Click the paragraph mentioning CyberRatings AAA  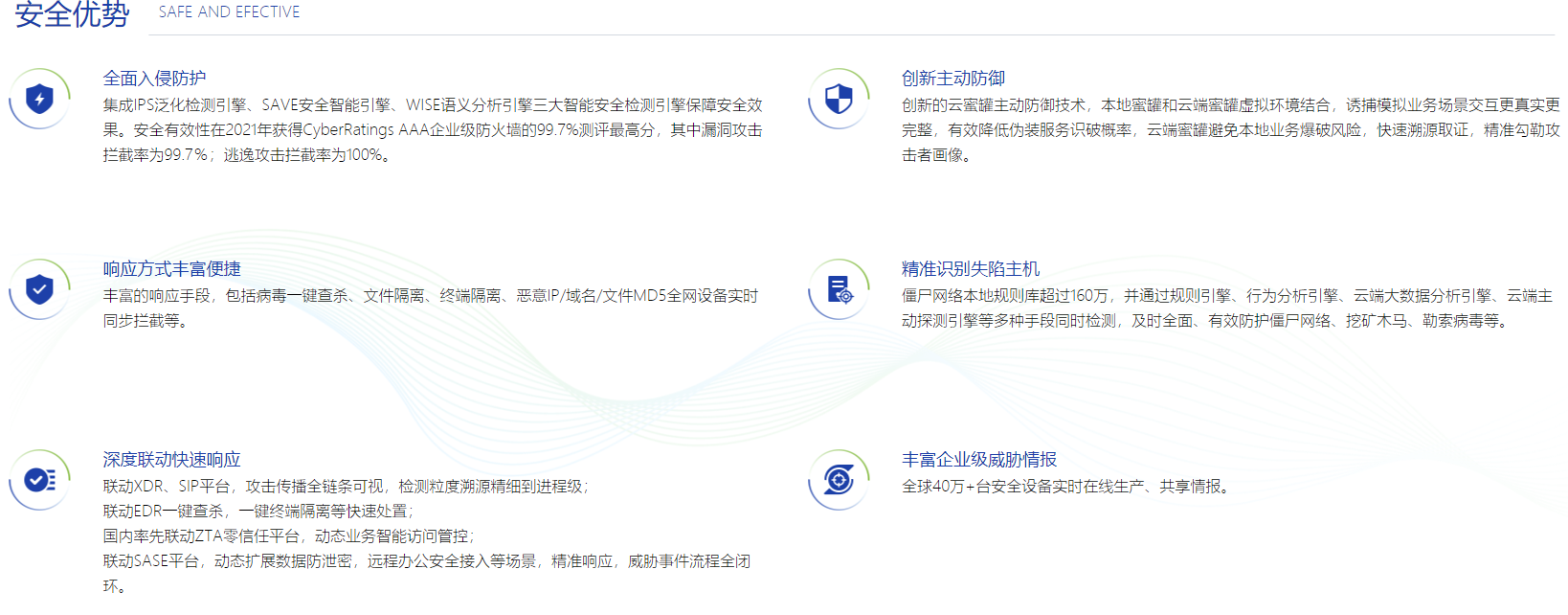click(x=433, y=130)
